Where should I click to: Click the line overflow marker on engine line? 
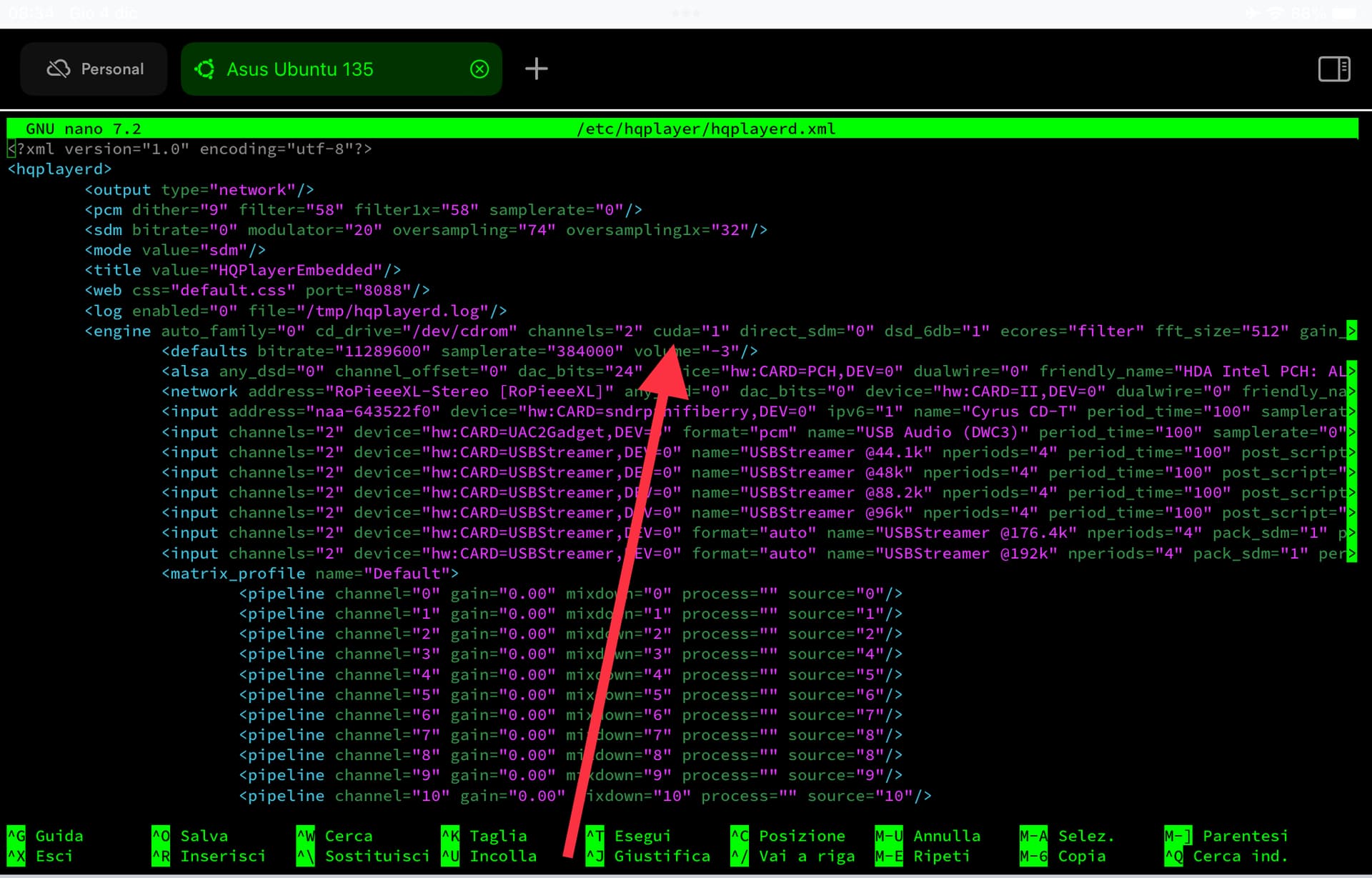pos(1351,331)
